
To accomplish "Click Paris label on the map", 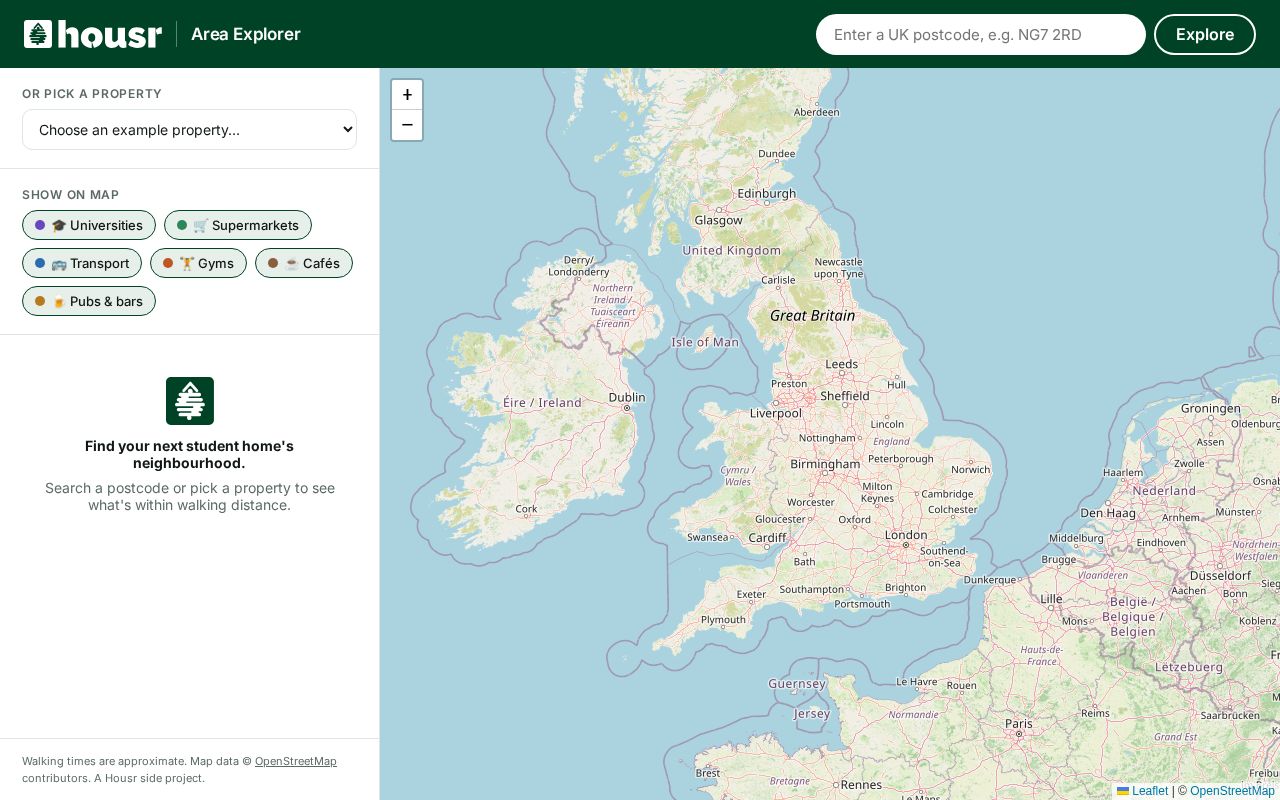I will (1019, 723).
